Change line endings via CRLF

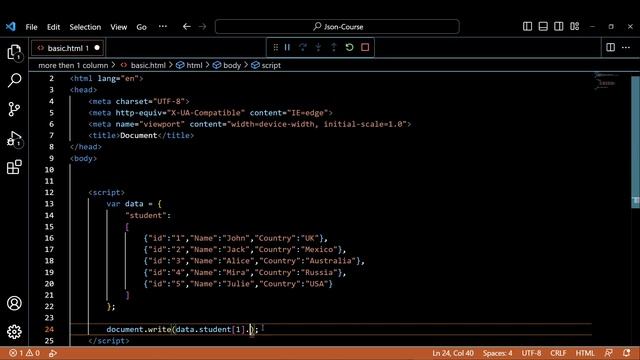[558, 353]
